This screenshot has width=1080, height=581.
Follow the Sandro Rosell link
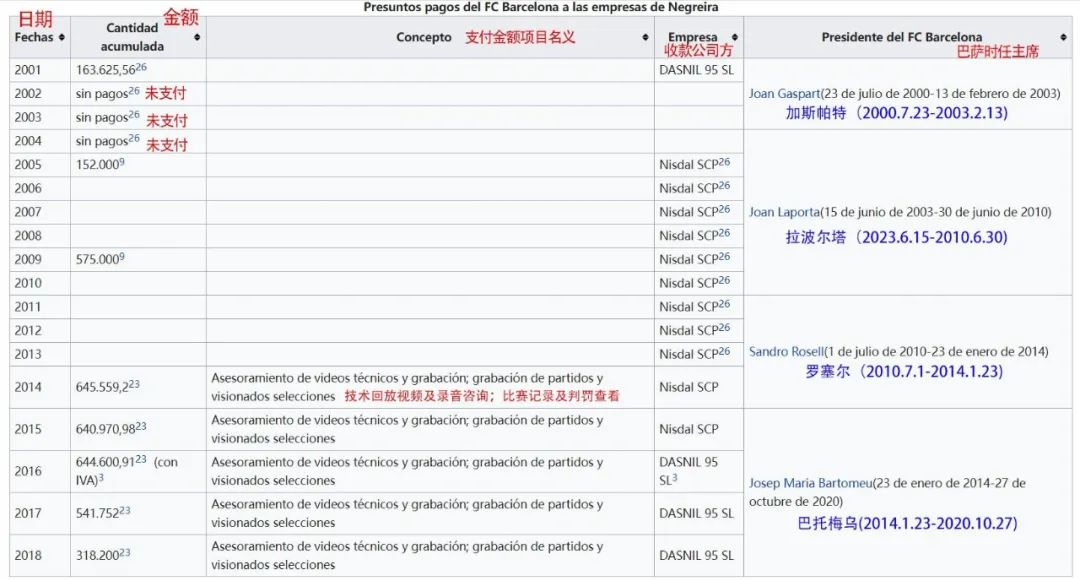coord(786,352)
